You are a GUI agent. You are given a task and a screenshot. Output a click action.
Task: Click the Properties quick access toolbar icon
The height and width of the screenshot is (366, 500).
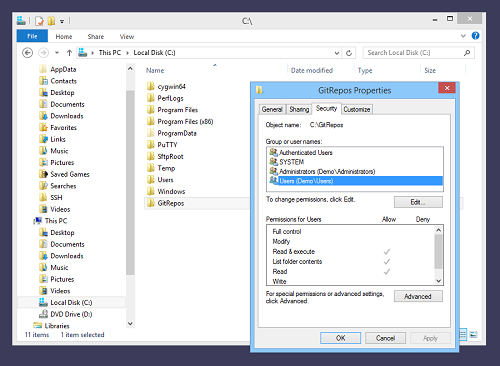coord(40,21)
